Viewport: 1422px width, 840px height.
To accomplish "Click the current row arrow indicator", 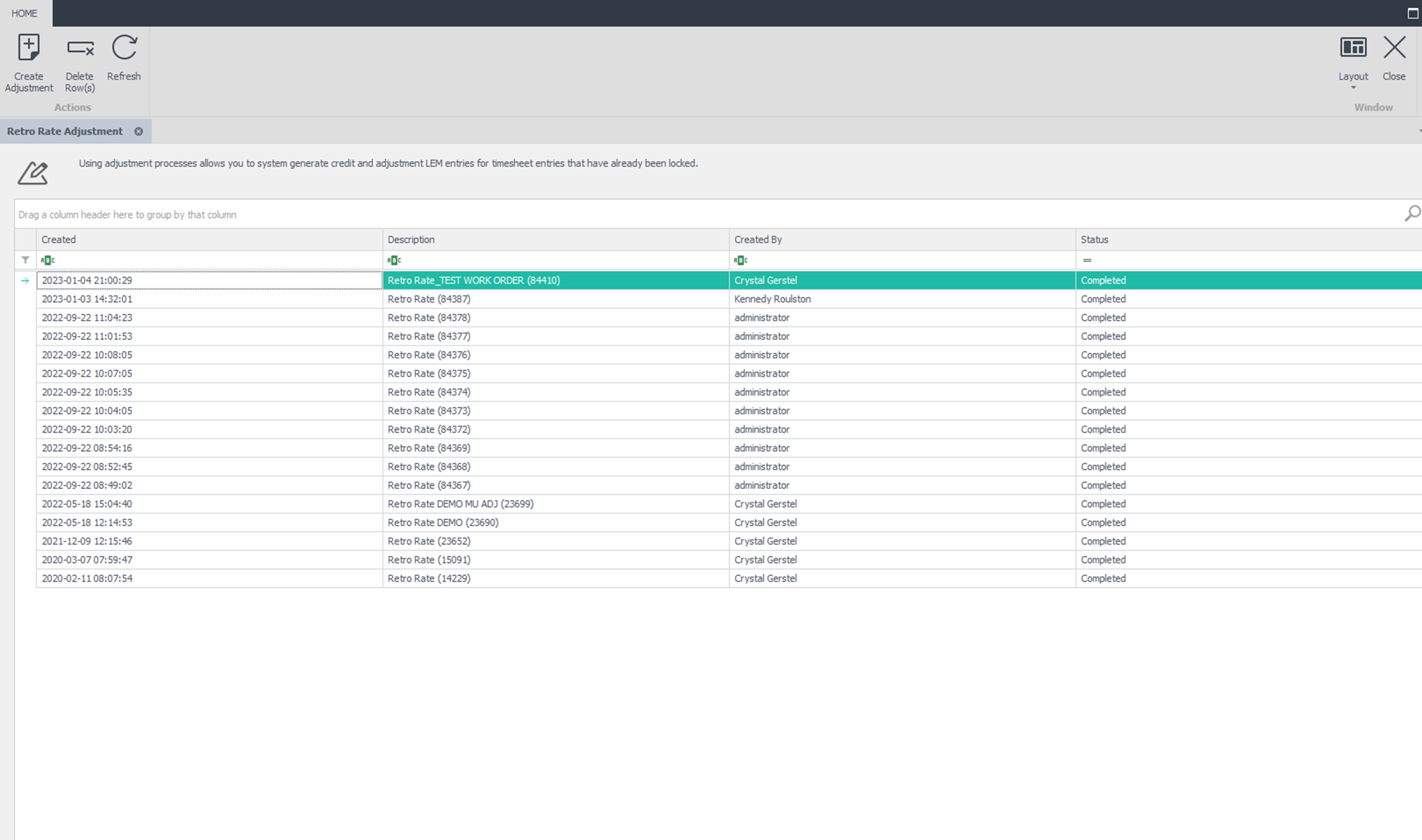I will coord(25,281).
